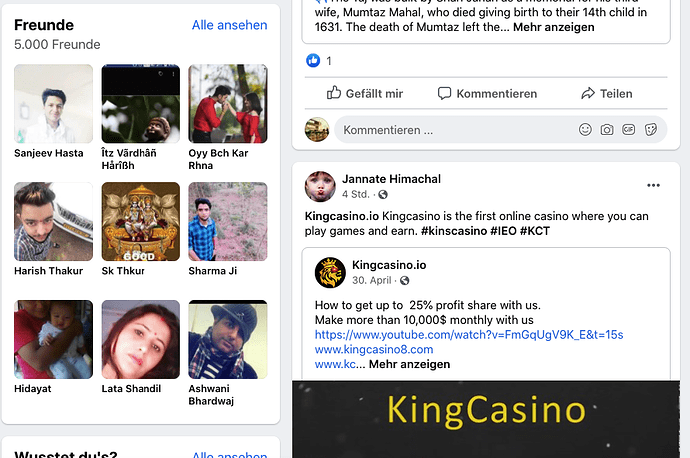
Task: Click the sticker icon in comment field
Action: tap(650, 130)
